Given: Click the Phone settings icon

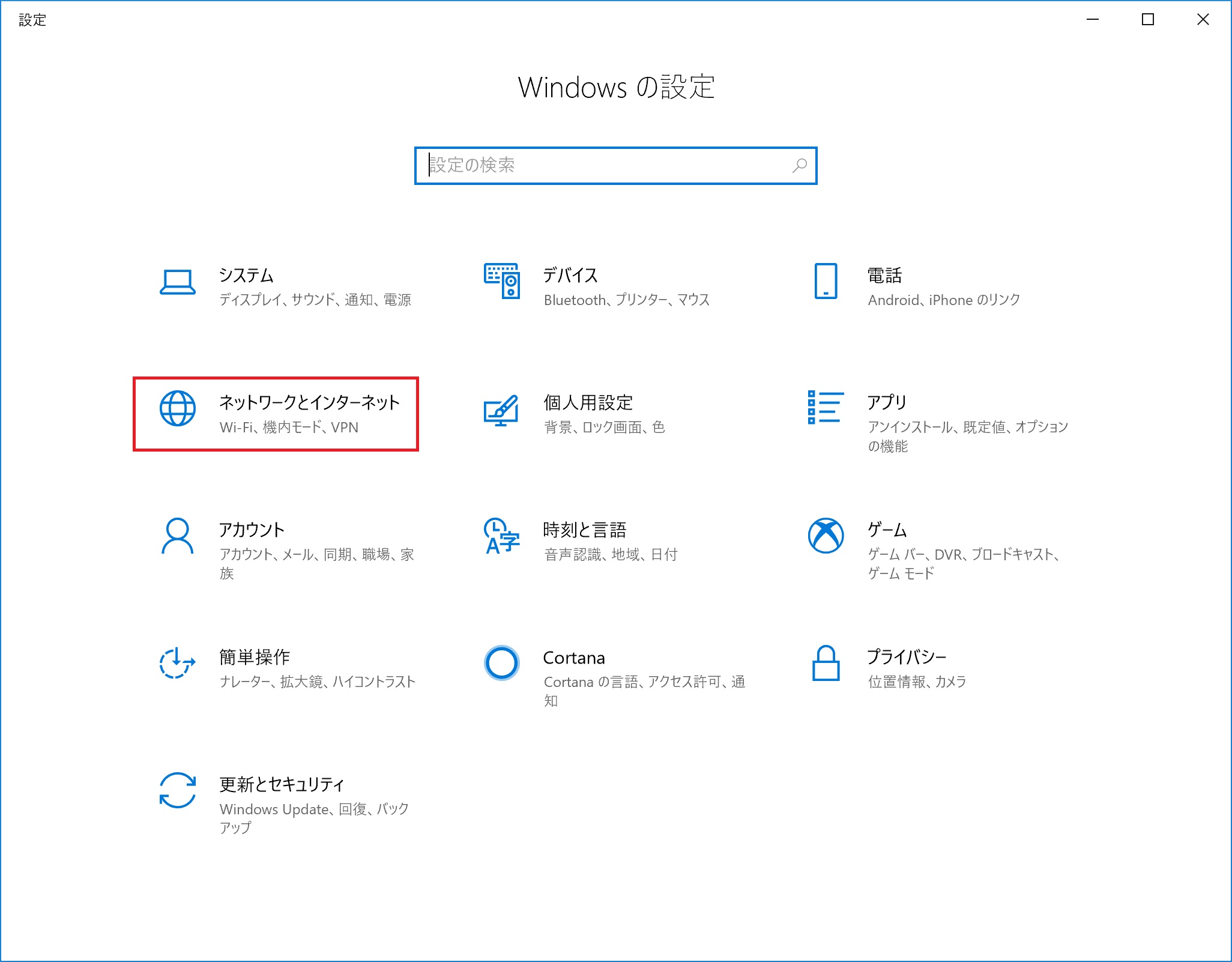Looking at the screenshot, I should 826,280.
